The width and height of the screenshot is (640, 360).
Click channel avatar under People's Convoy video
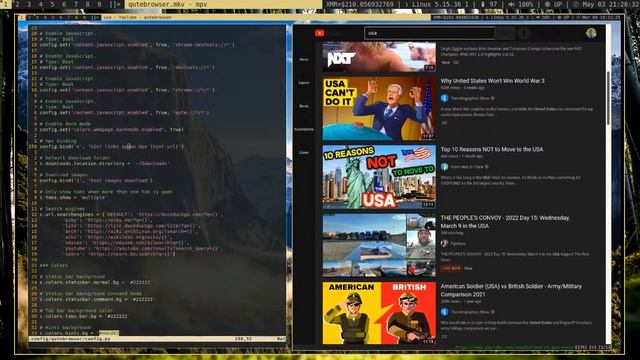[x=444, y=243]
